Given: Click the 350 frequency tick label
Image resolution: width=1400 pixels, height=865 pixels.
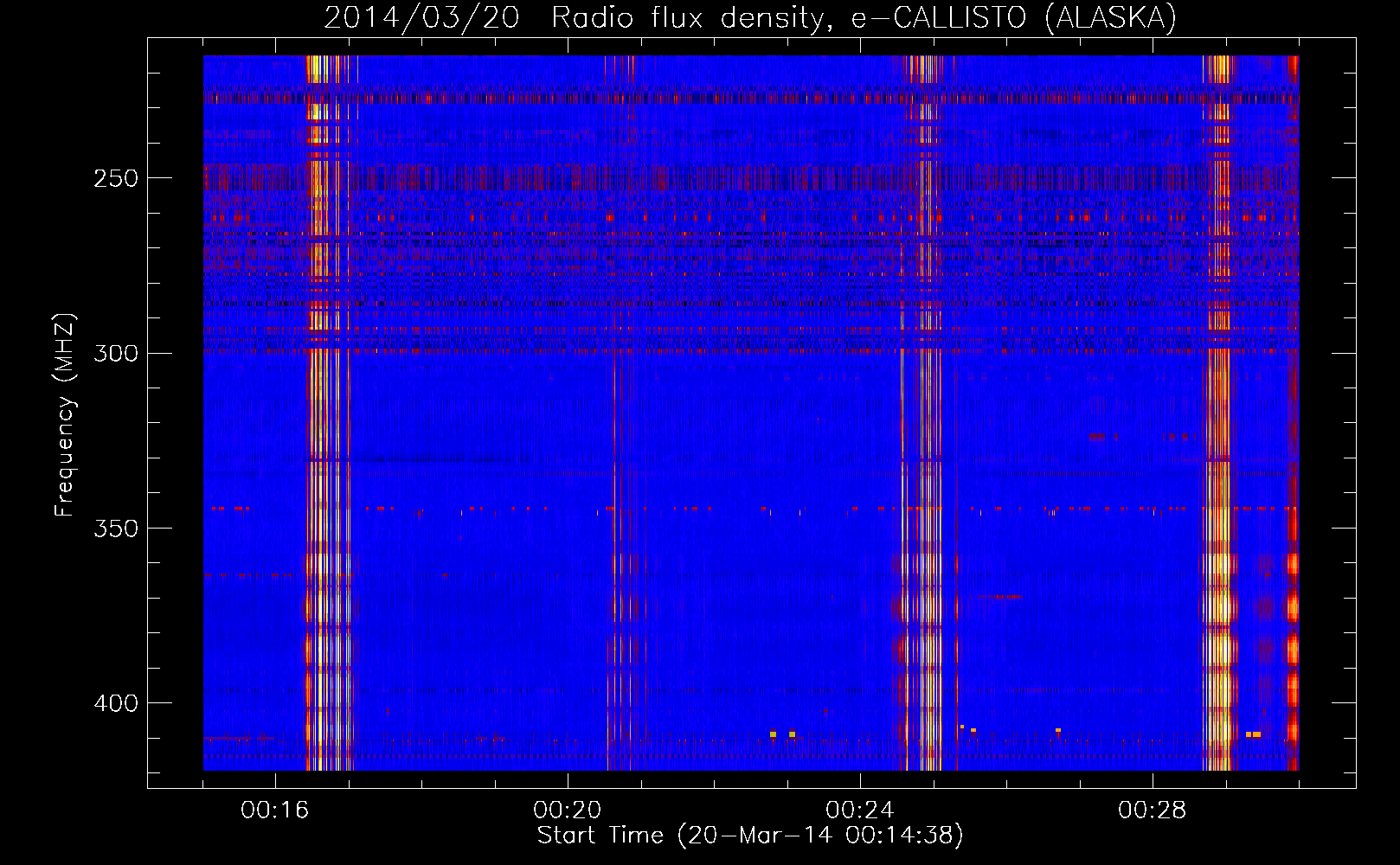Looking at the screenshot, I should tap(115, 528).
